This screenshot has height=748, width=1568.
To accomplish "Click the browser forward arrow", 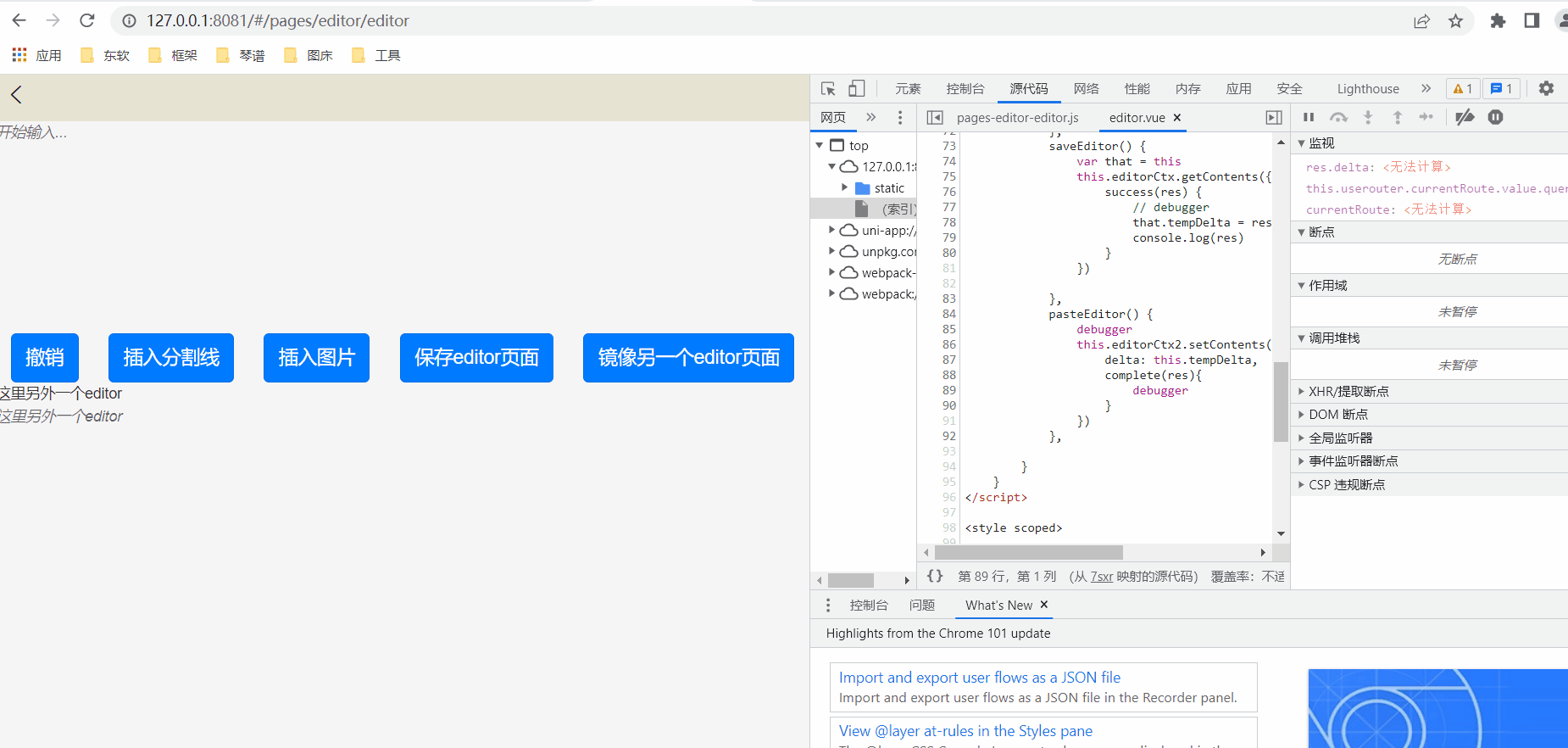I will (x=53, y=20).
